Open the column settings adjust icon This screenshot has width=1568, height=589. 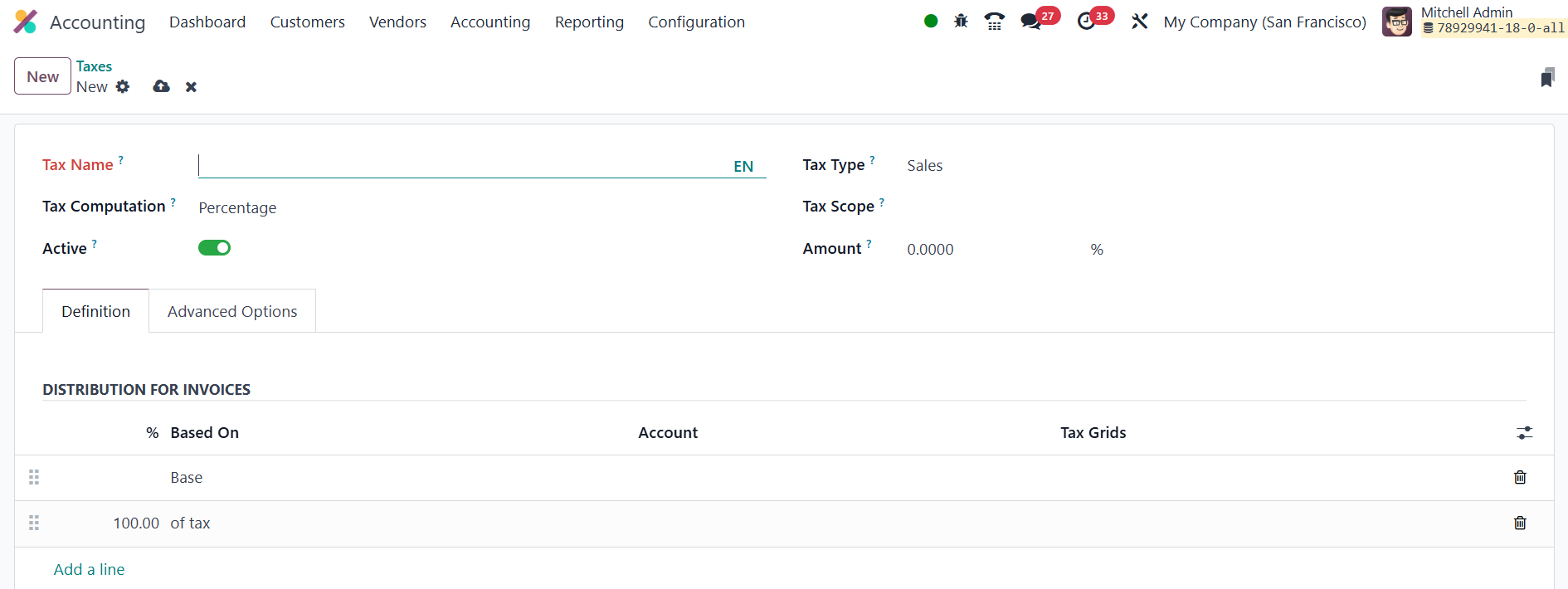[1524, 433]
